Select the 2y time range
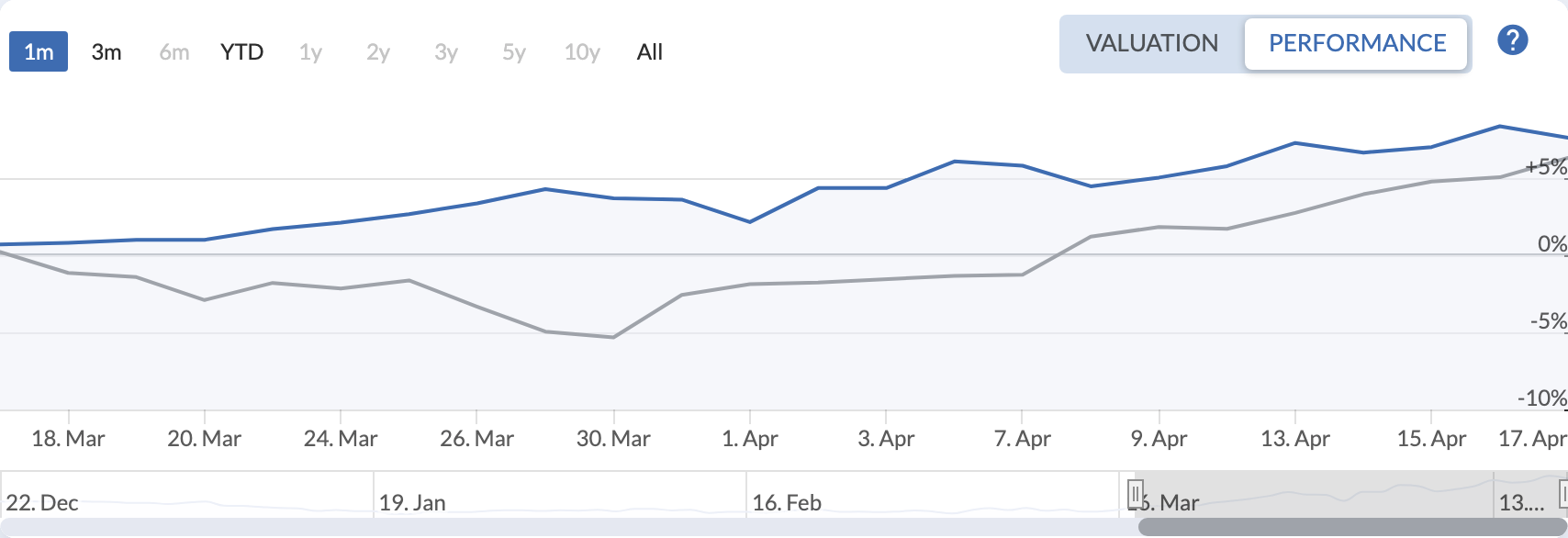Screen dimensions: 1568x538 tap(377, 52)
